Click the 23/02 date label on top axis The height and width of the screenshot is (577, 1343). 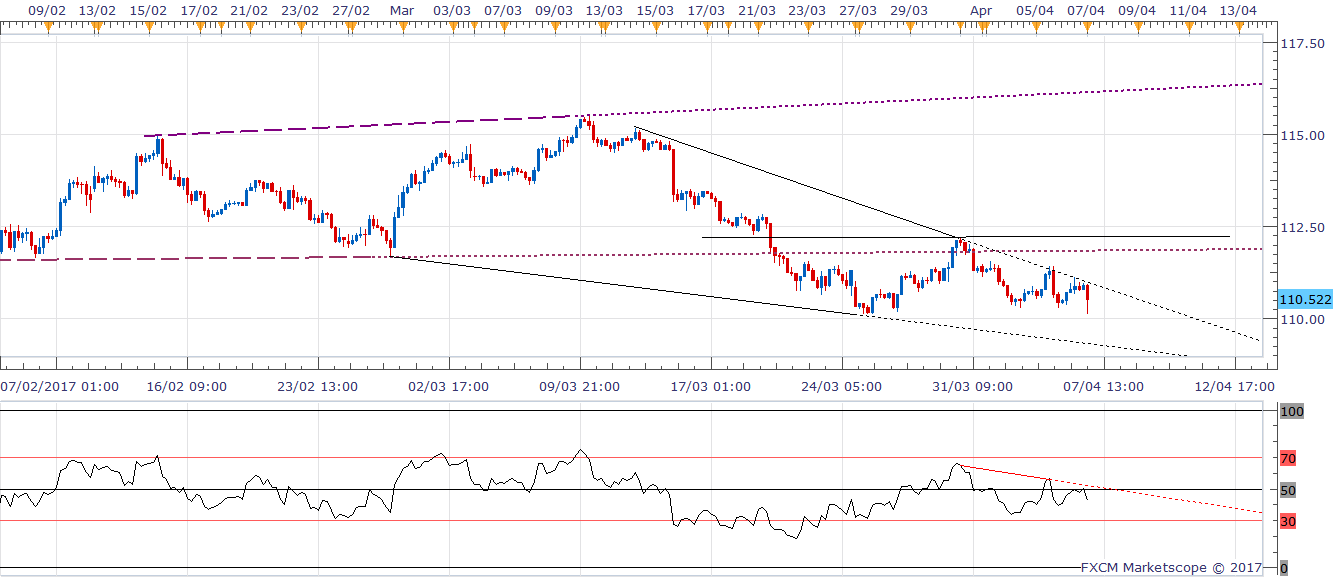pyautogui.click(x=301, y=9)
